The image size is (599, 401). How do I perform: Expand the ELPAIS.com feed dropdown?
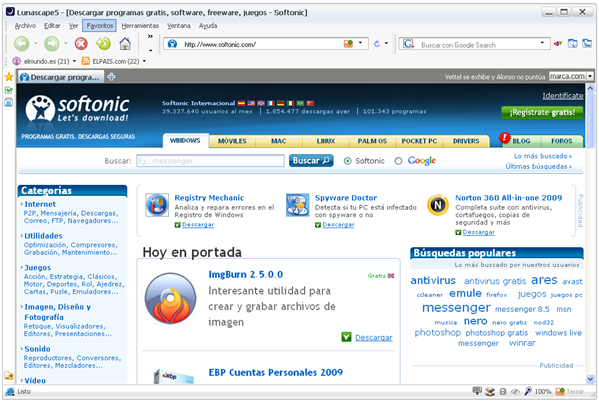[x=144, y=61]
